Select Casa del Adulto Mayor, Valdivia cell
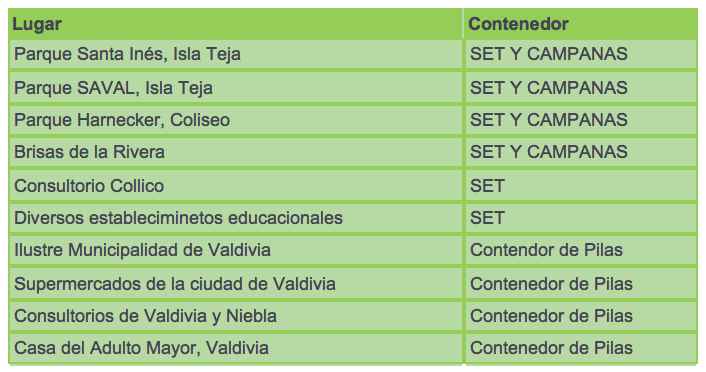706x372 pixels. [235, 348]
